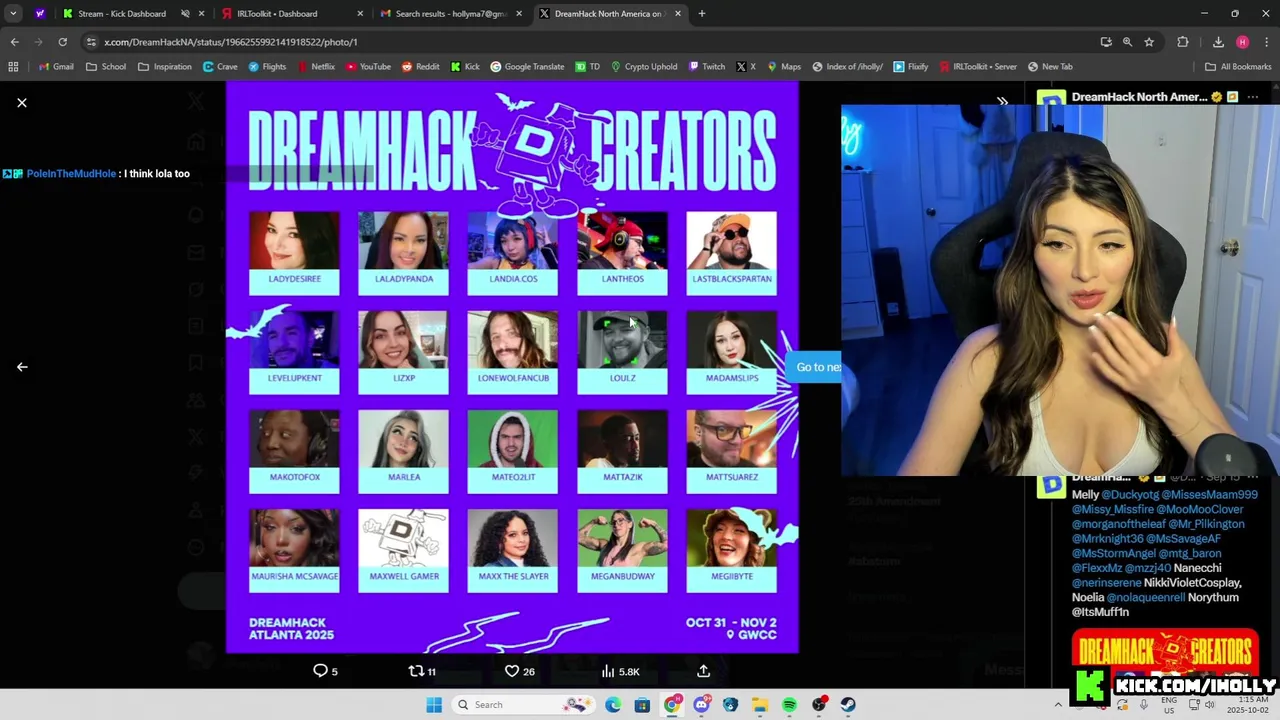Open a new browser tab with plus
1280x720 pixels.
pyautogui.click(x=702, y=14)
